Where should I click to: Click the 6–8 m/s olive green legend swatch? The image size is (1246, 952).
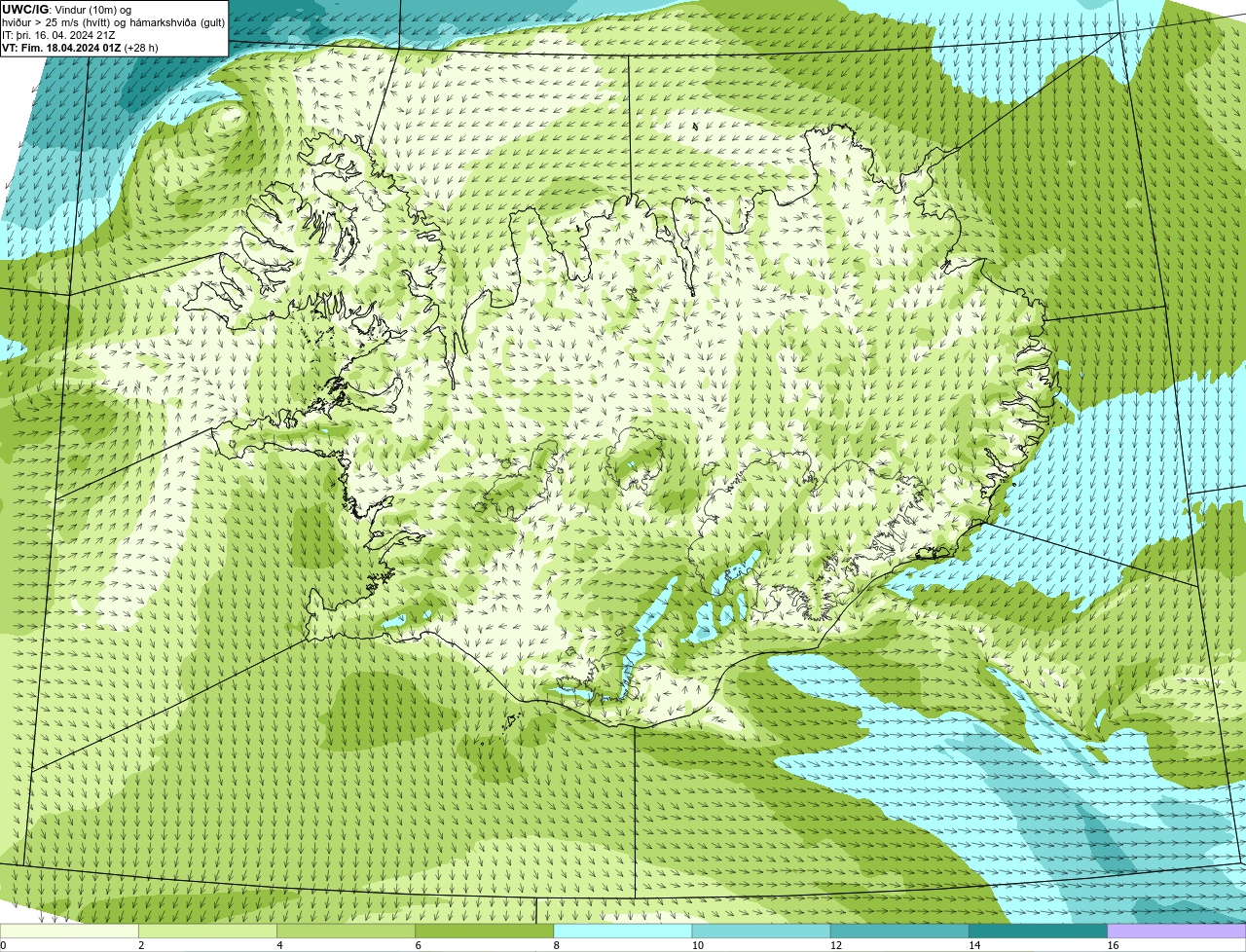(485, 931)
